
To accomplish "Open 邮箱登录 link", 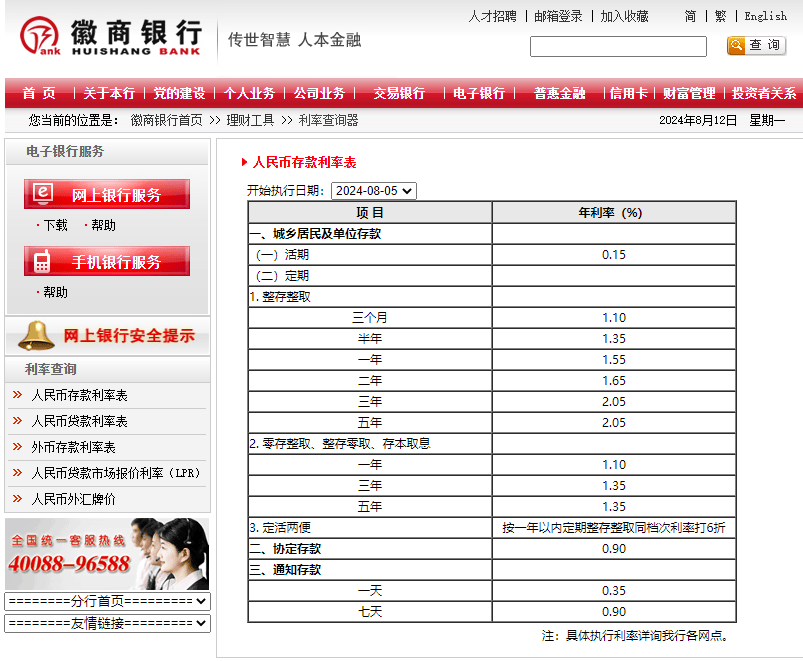I will 558,16.
